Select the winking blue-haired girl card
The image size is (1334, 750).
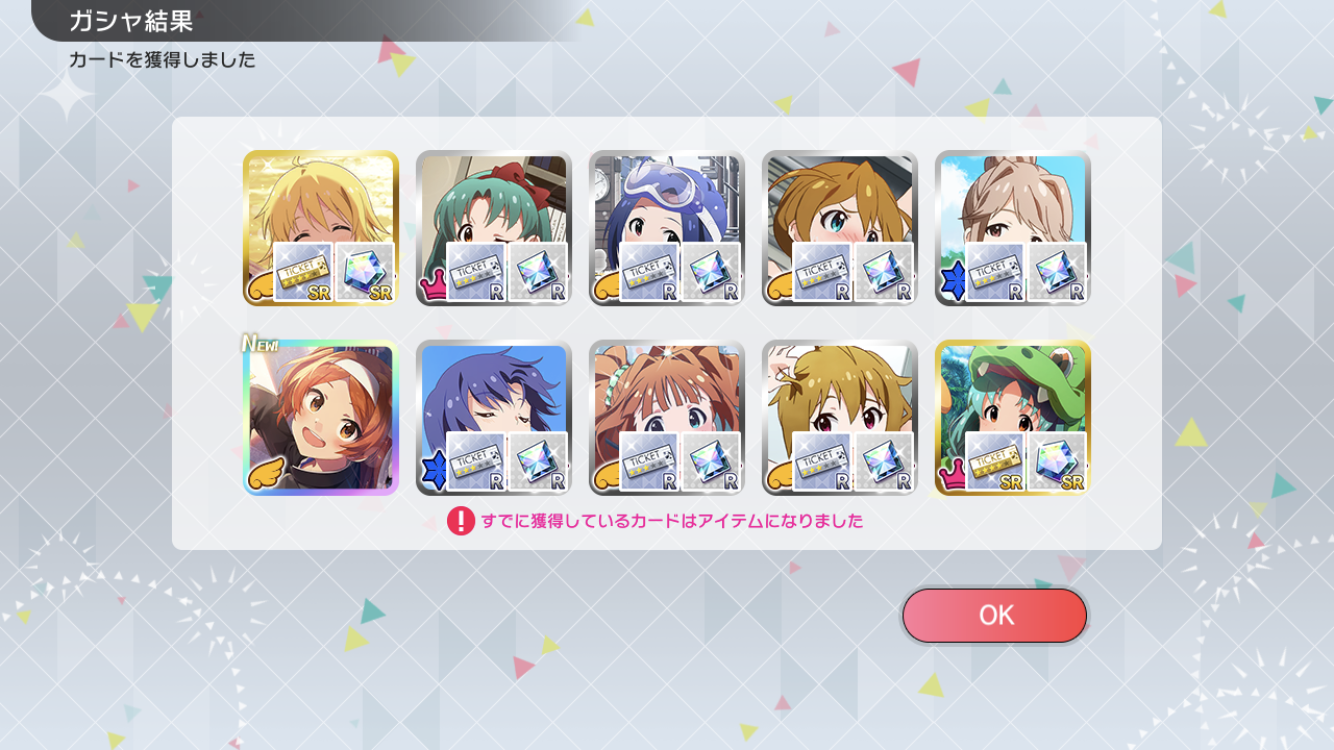tap(494, 417)
